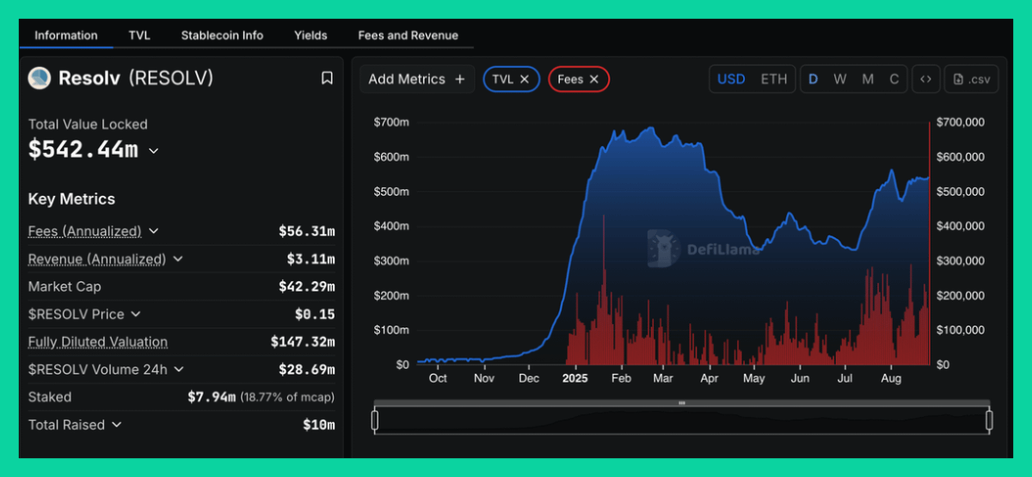Expand $RESOLV Volume 24h chevron

178,370
